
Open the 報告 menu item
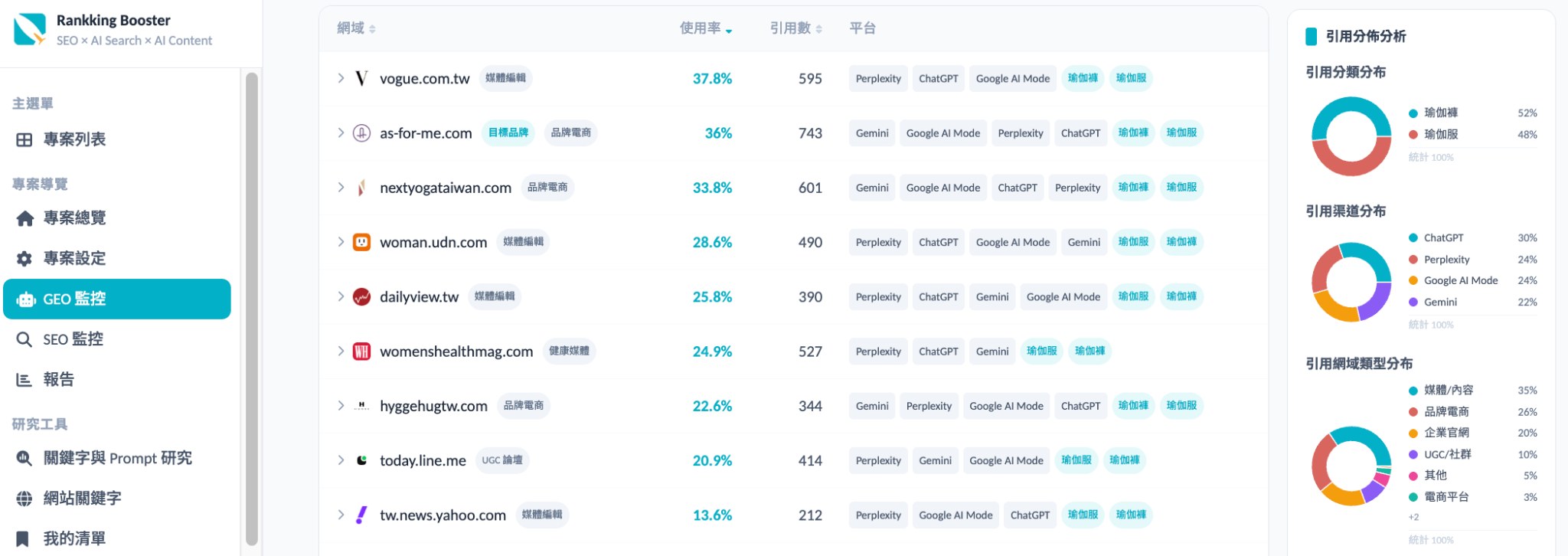pyautogui.click(x=117, y=380)
